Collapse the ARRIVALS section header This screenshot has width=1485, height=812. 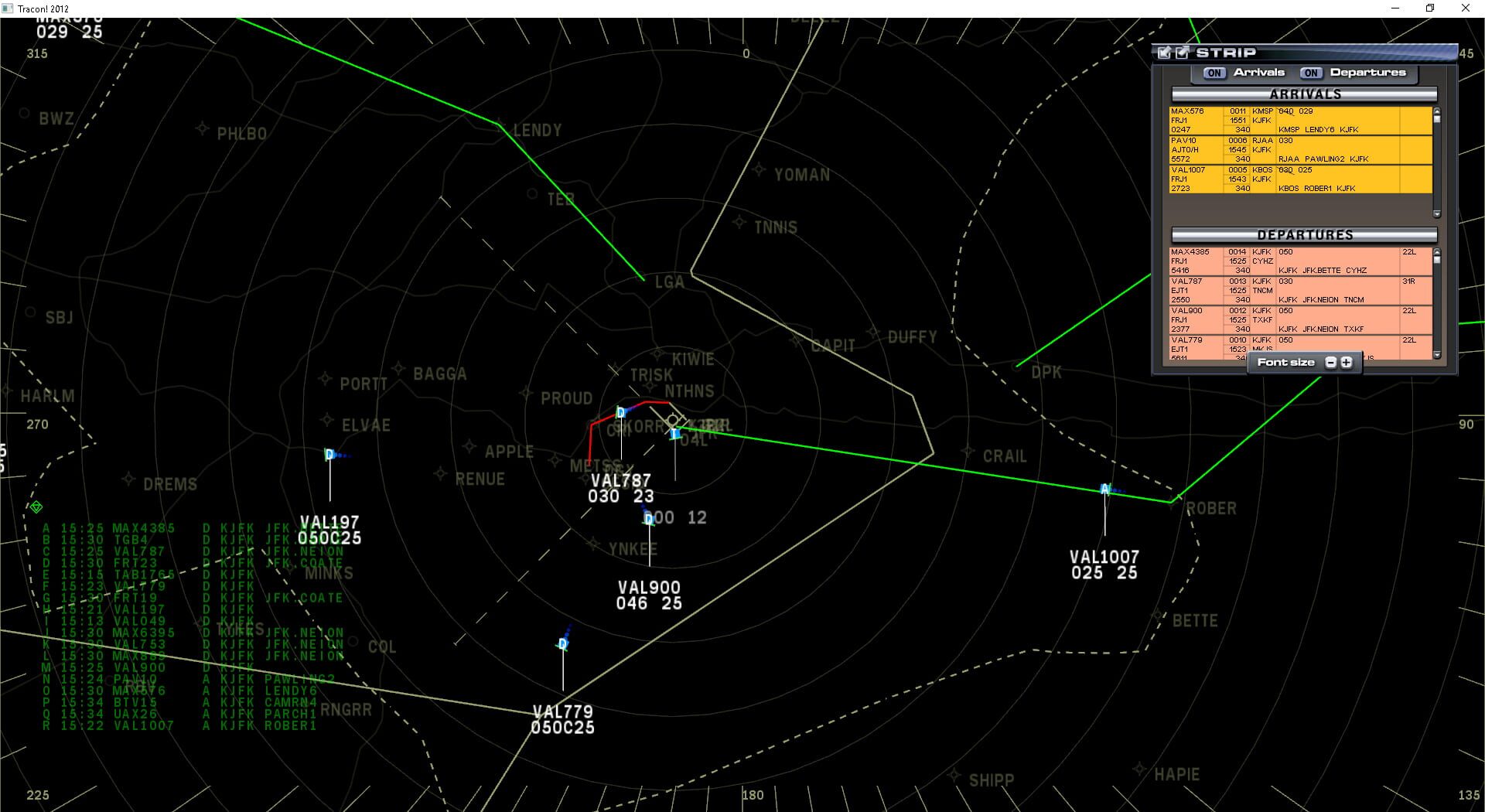point(1303,94)
